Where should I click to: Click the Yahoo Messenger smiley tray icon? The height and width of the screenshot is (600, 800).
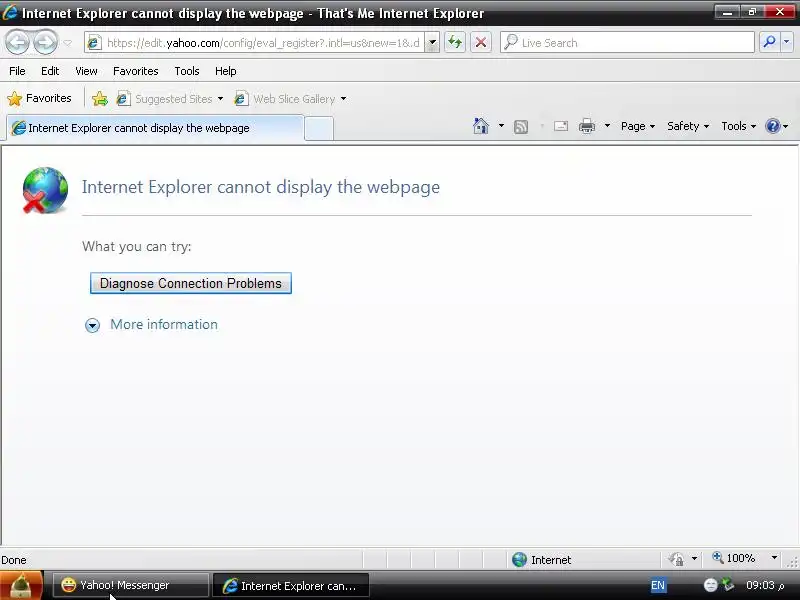pos(710,585)
